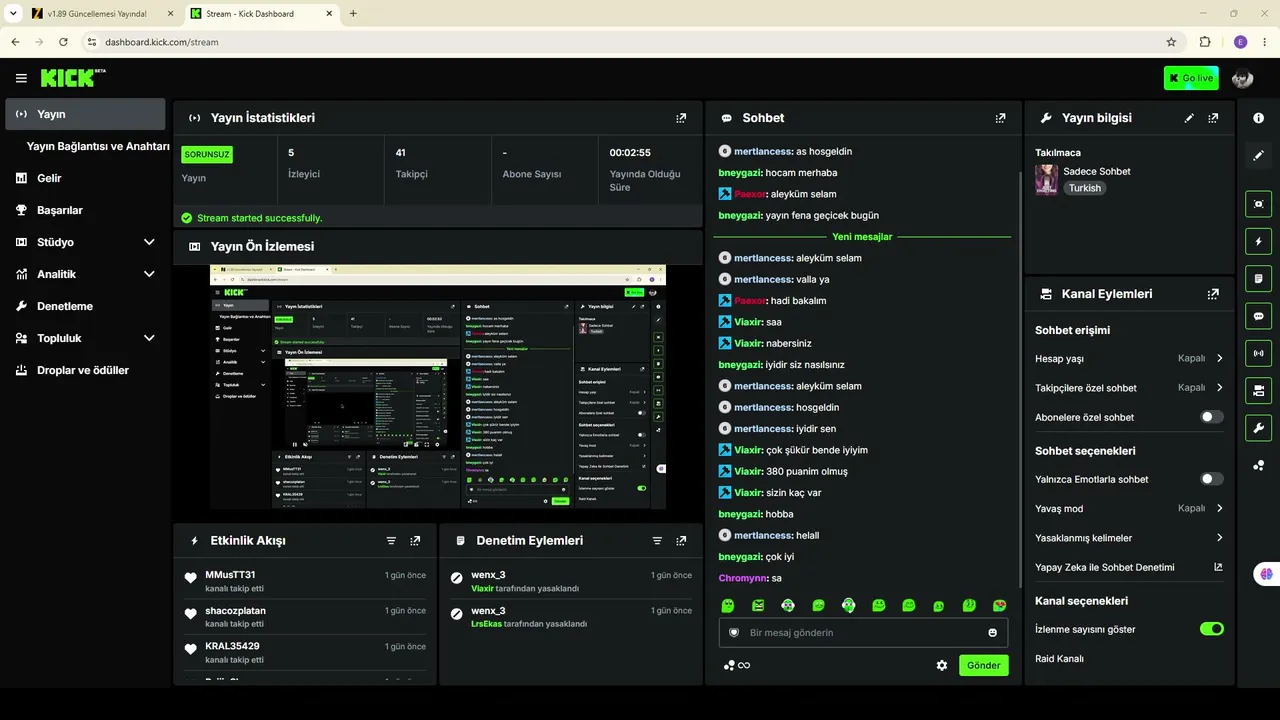Toggle the stream preview widget icon in right rail
The image size is (1280, 720).
click(1258, 204)
